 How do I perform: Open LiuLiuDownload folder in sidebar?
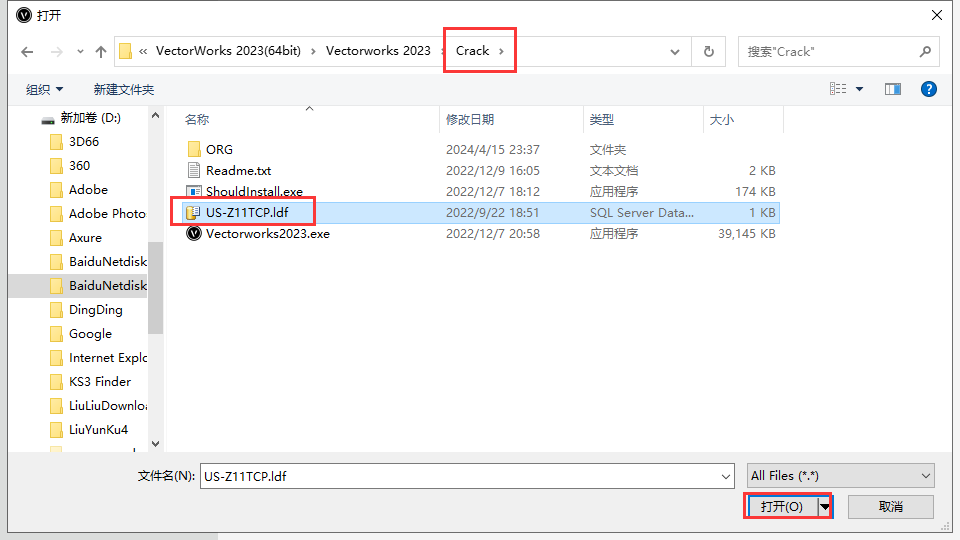pos(108,405)
